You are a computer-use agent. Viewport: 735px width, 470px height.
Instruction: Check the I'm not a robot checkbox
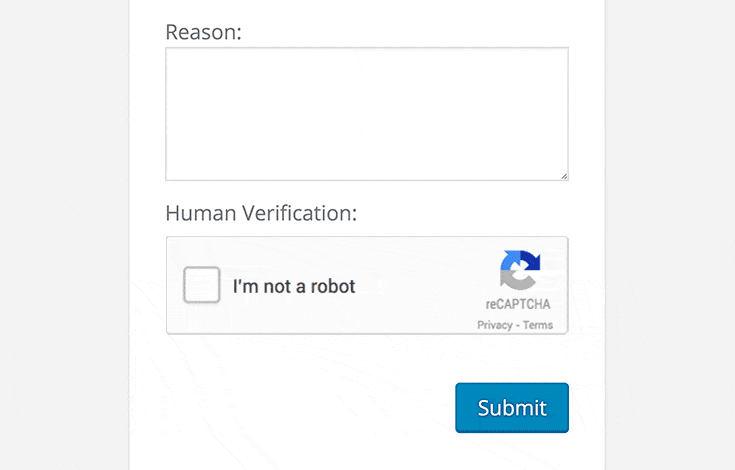click(x=202, y=286)
